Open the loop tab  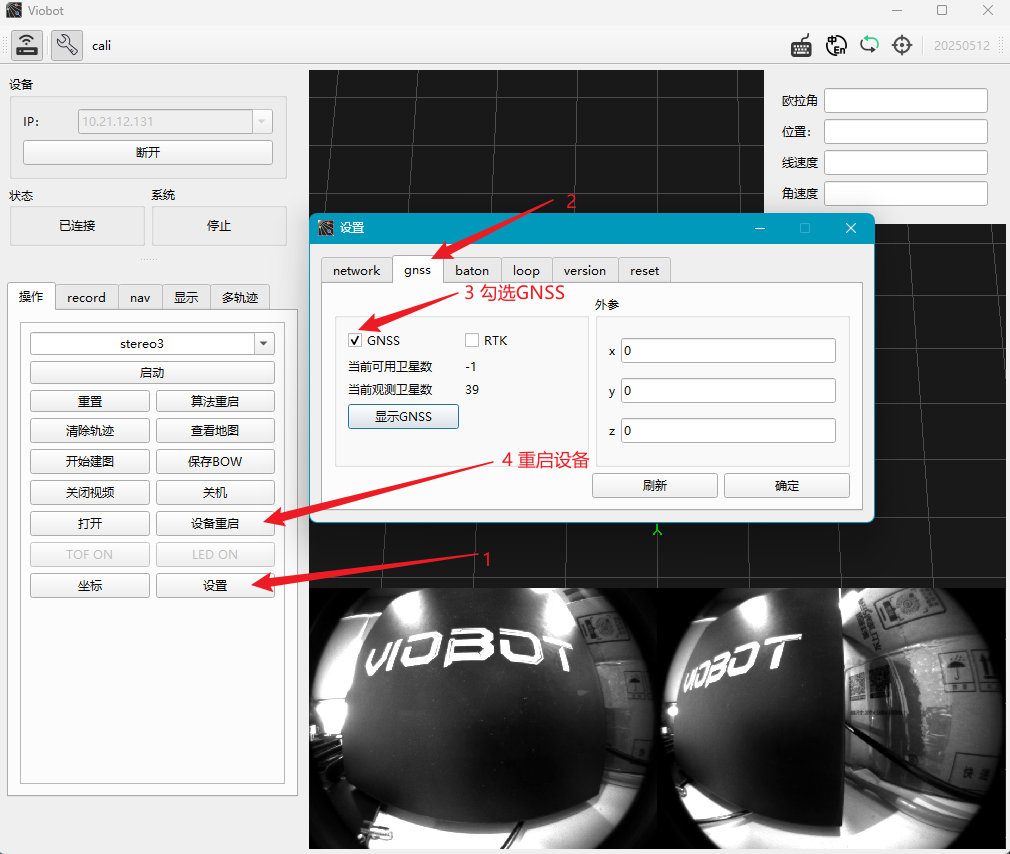[526, 270]
